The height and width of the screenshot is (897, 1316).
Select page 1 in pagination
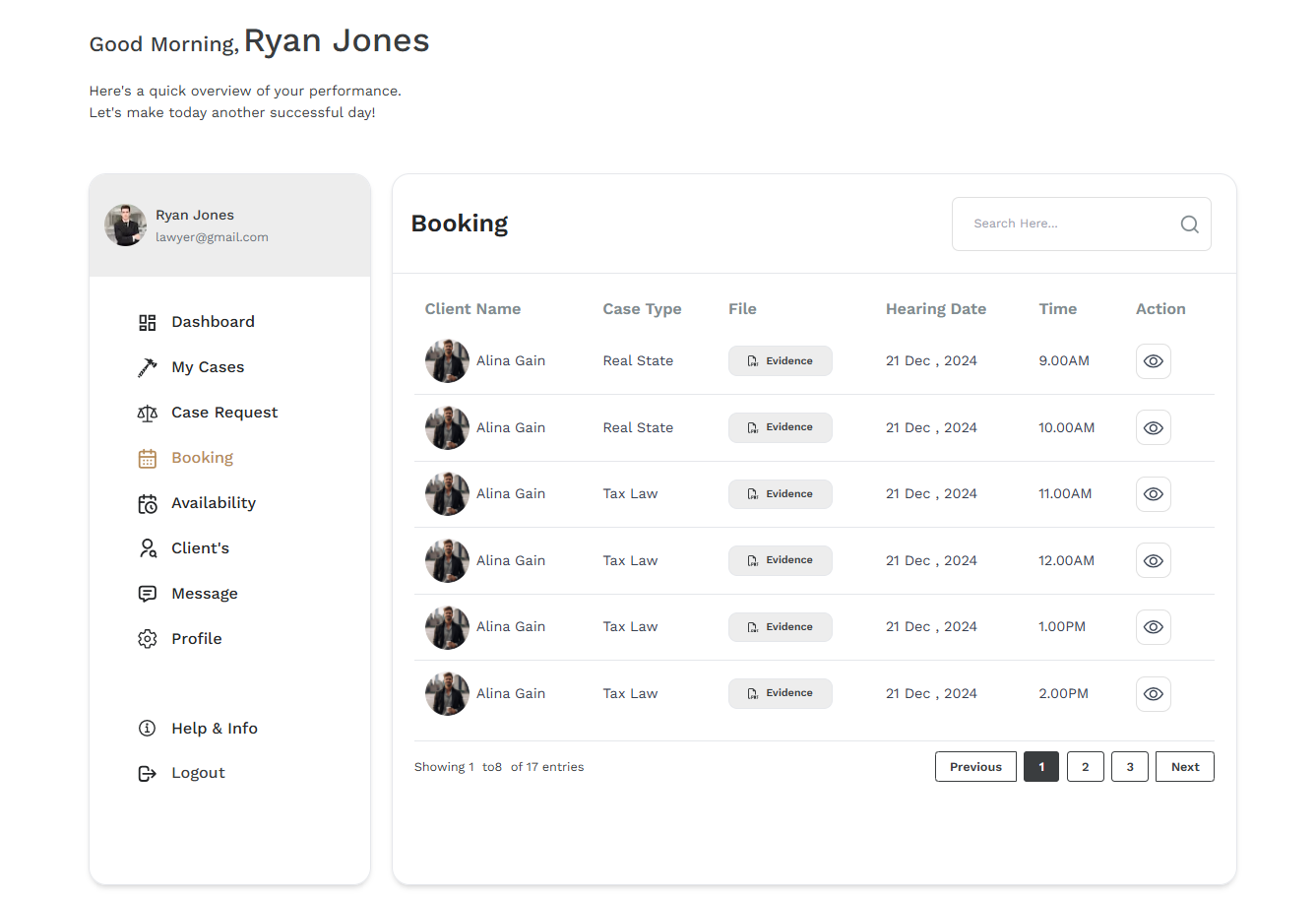point(1041,767)
